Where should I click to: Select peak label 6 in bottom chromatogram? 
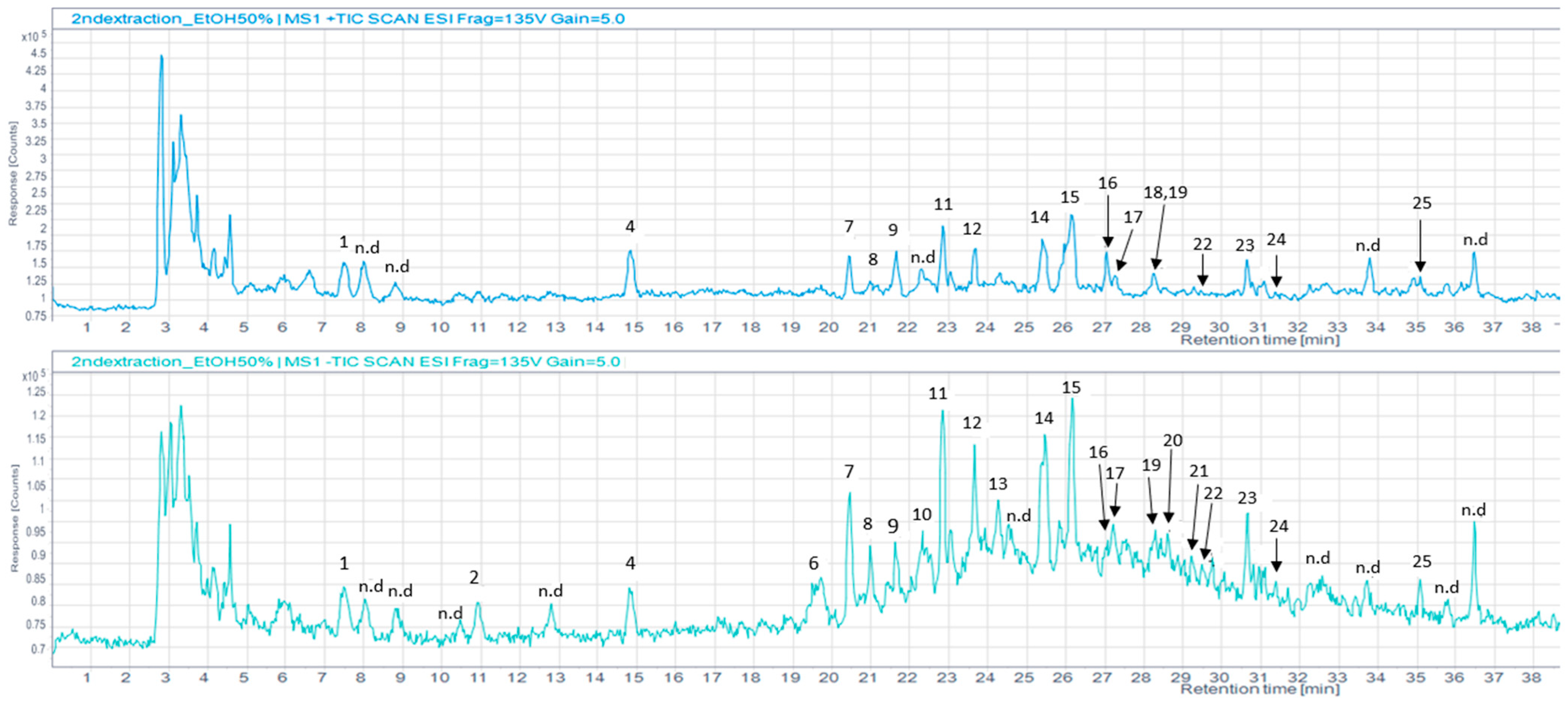click(x=813, y=563)
